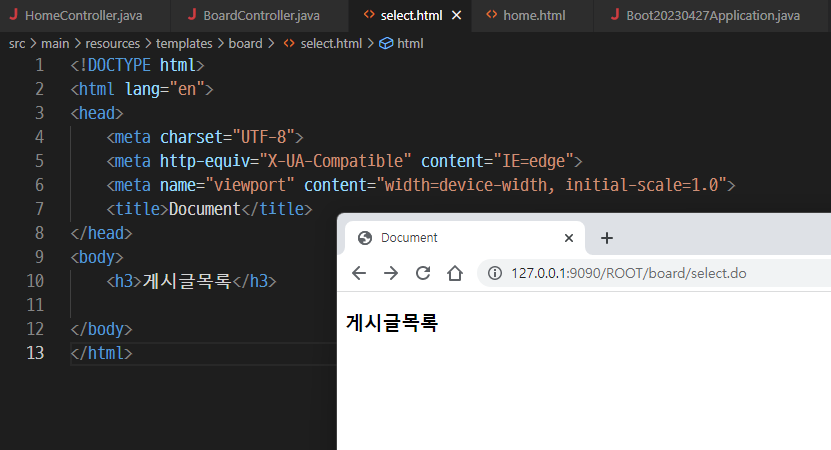The height and width of the screenshot is (450, 831).
Task: Click the h3 게시글목록 code line
Action: pyautogui.click(x=191, y=281)
